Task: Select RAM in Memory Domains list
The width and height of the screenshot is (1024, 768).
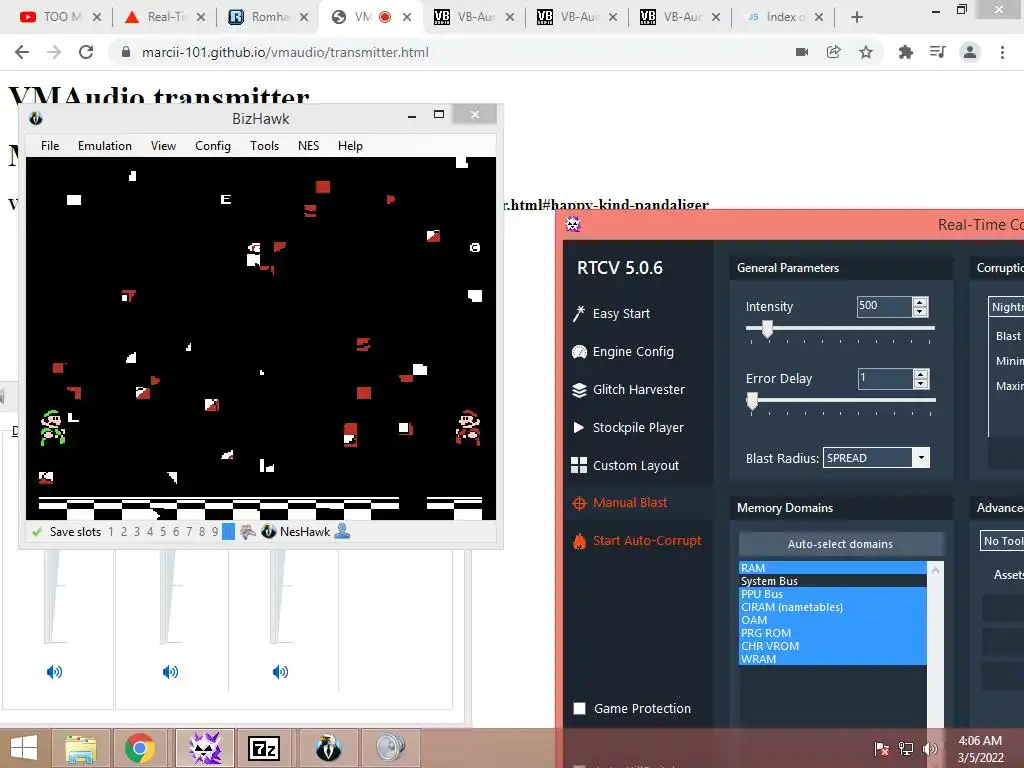Action: pos(833,568)
